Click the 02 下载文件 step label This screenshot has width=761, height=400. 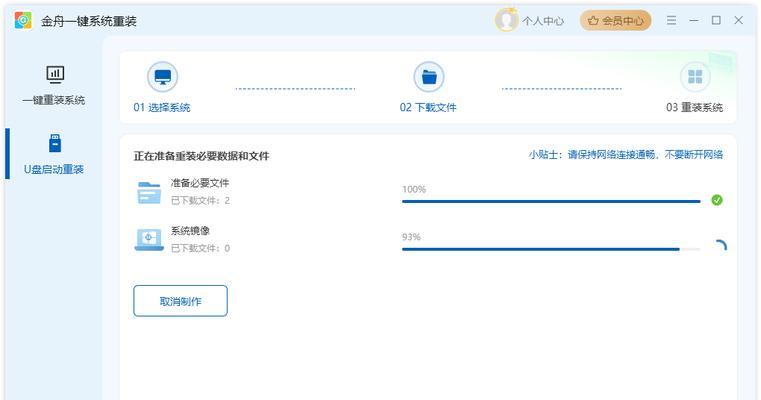coord(428,107)
